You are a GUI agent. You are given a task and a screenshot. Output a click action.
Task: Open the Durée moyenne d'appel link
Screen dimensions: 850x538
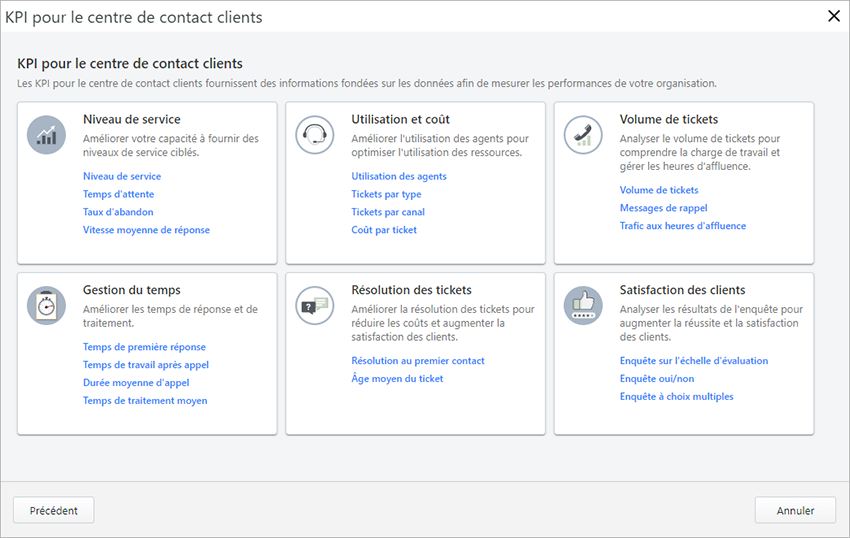pyautogui.click(x=136, y=383)
